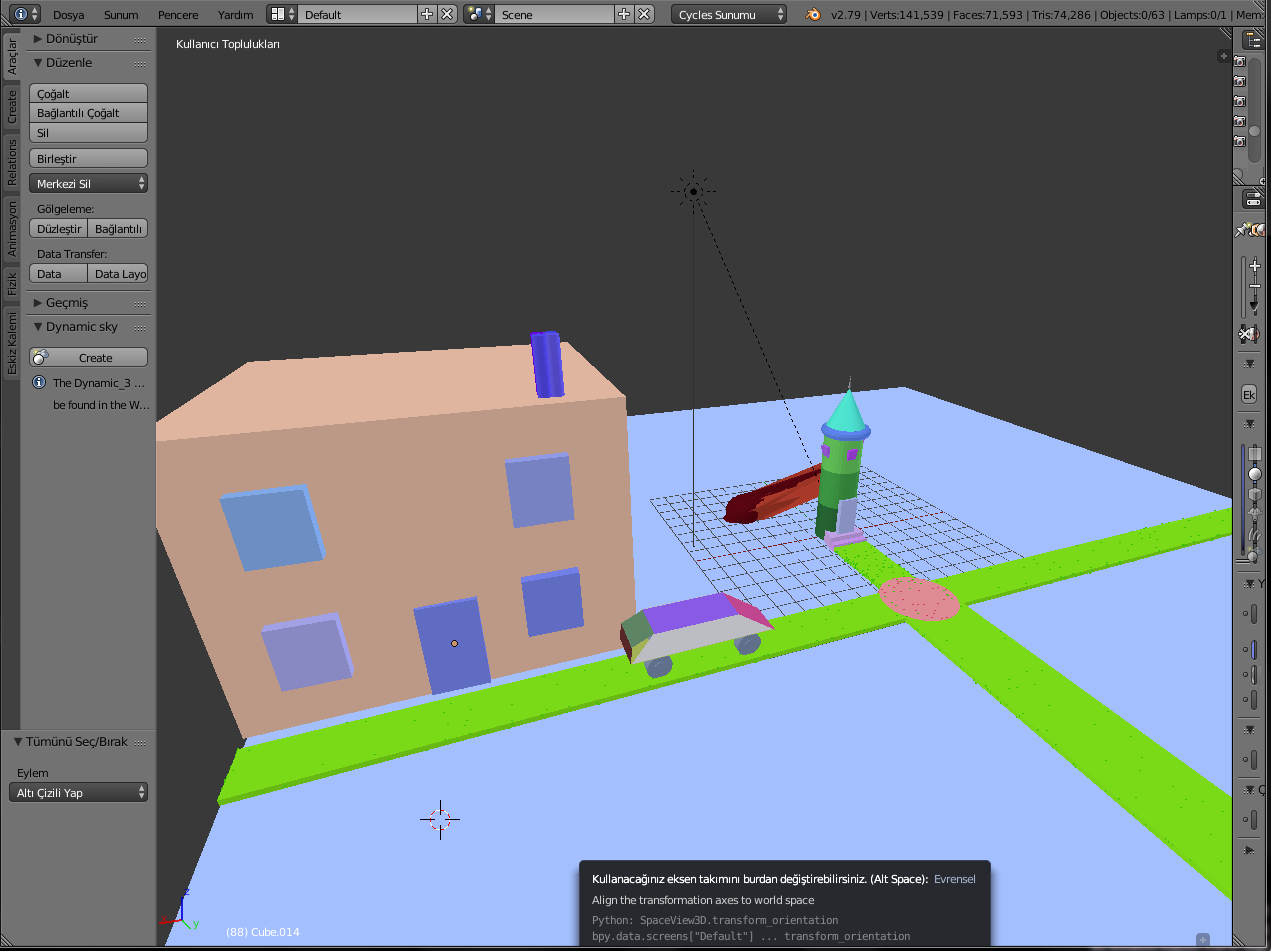Image resolution: width=1271 pixels, height=951 pixels.
Task: Click the 3D cursor crosshair in viewport
Action: tap(439, 819)
